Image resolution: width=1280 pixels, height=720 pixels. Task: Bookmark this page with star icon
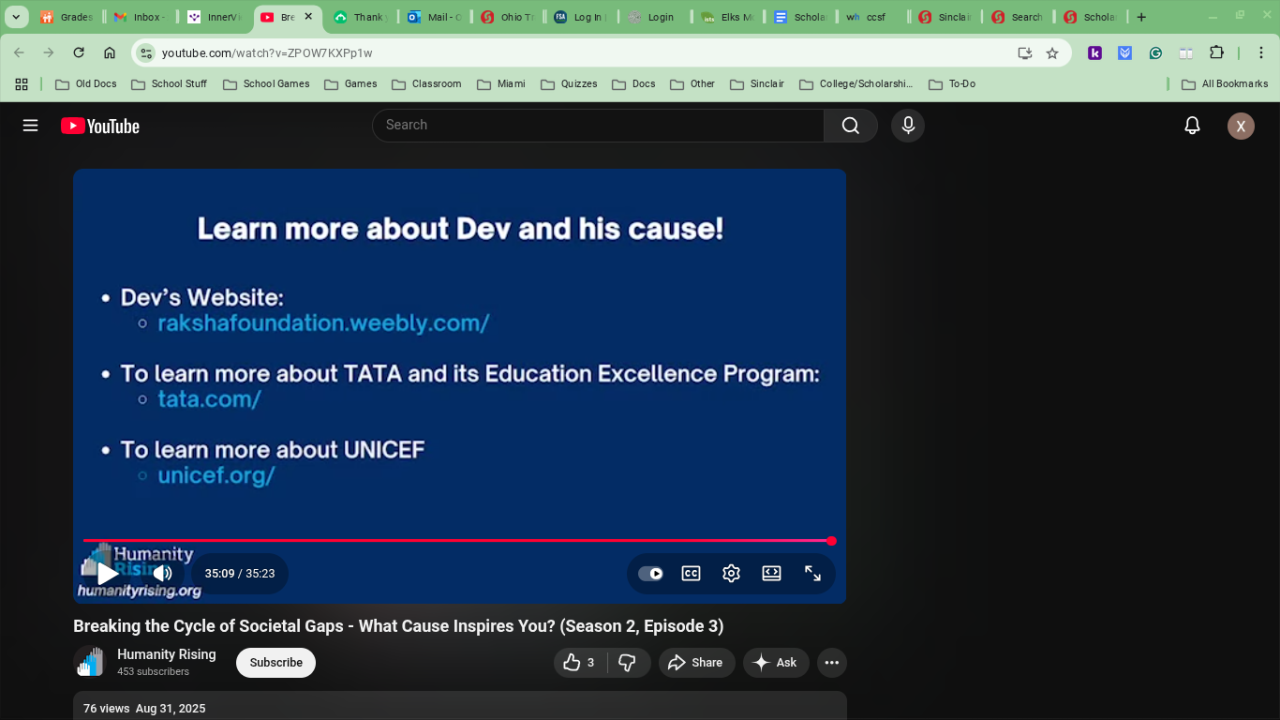pos(1052,53)
